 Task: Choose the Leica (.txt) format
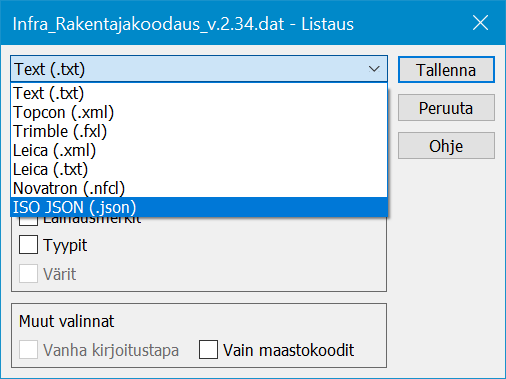point(199,169)
